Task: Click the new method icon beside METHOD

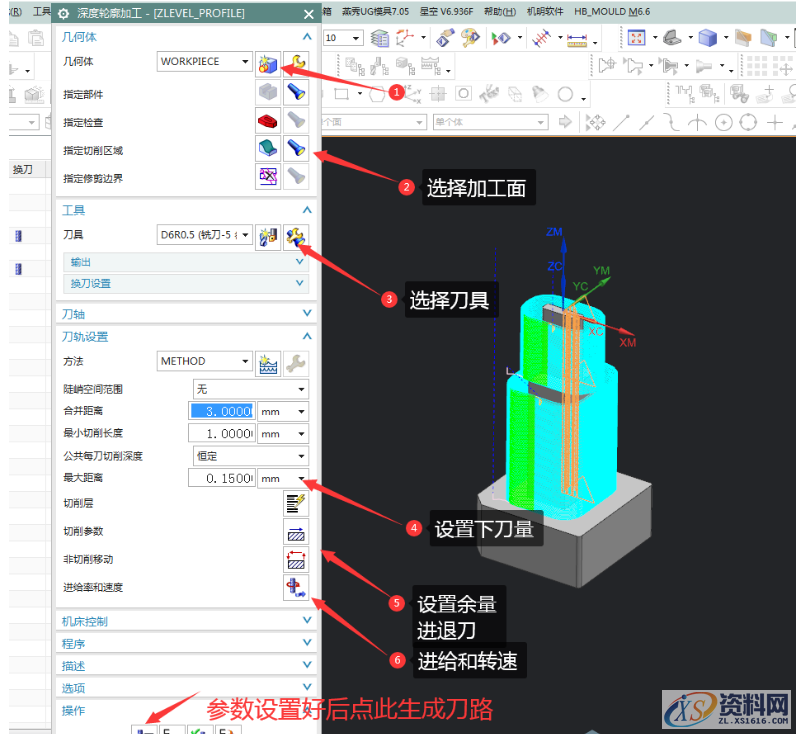Action: [268, 363]
